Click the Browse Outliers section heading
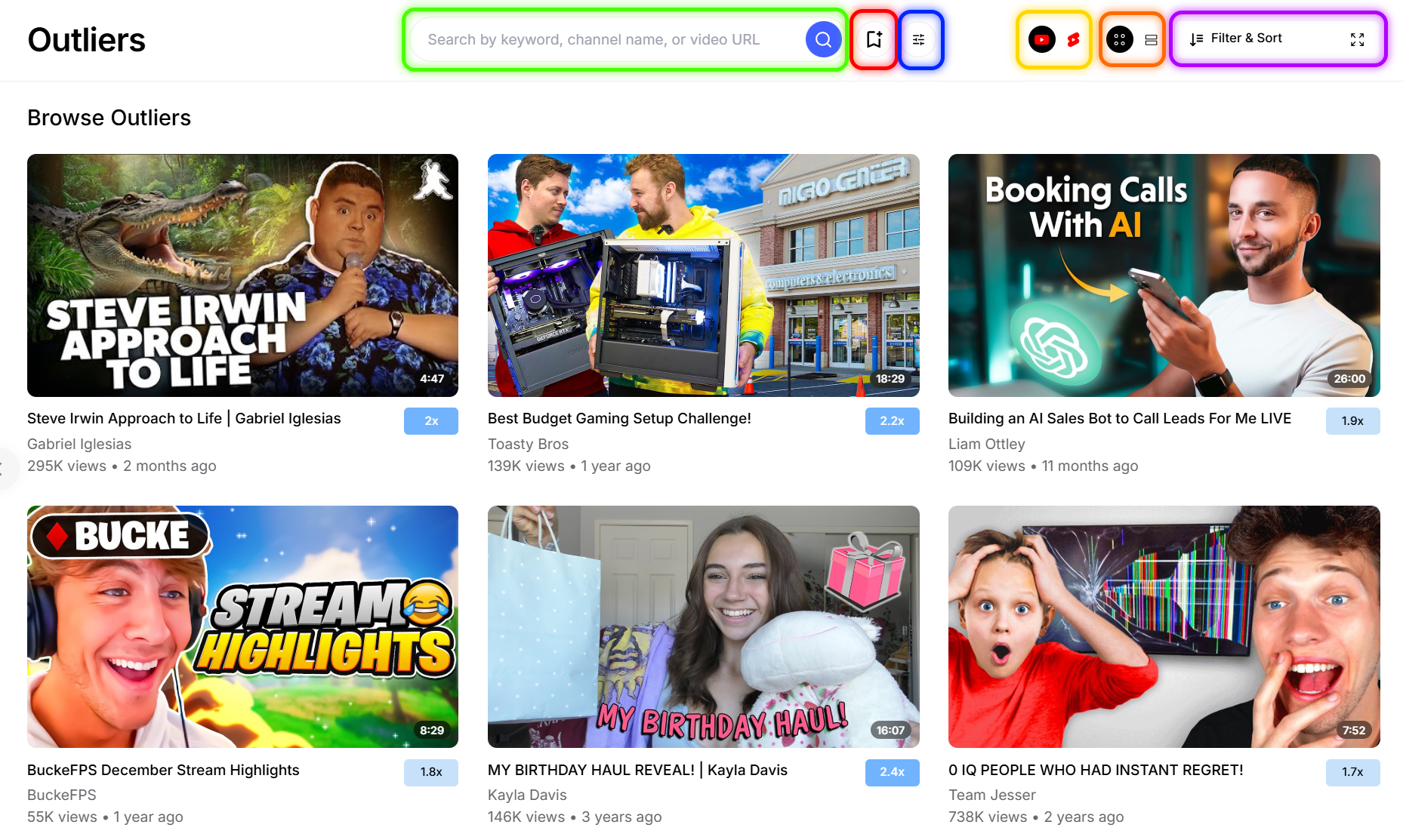 [109, 118]
